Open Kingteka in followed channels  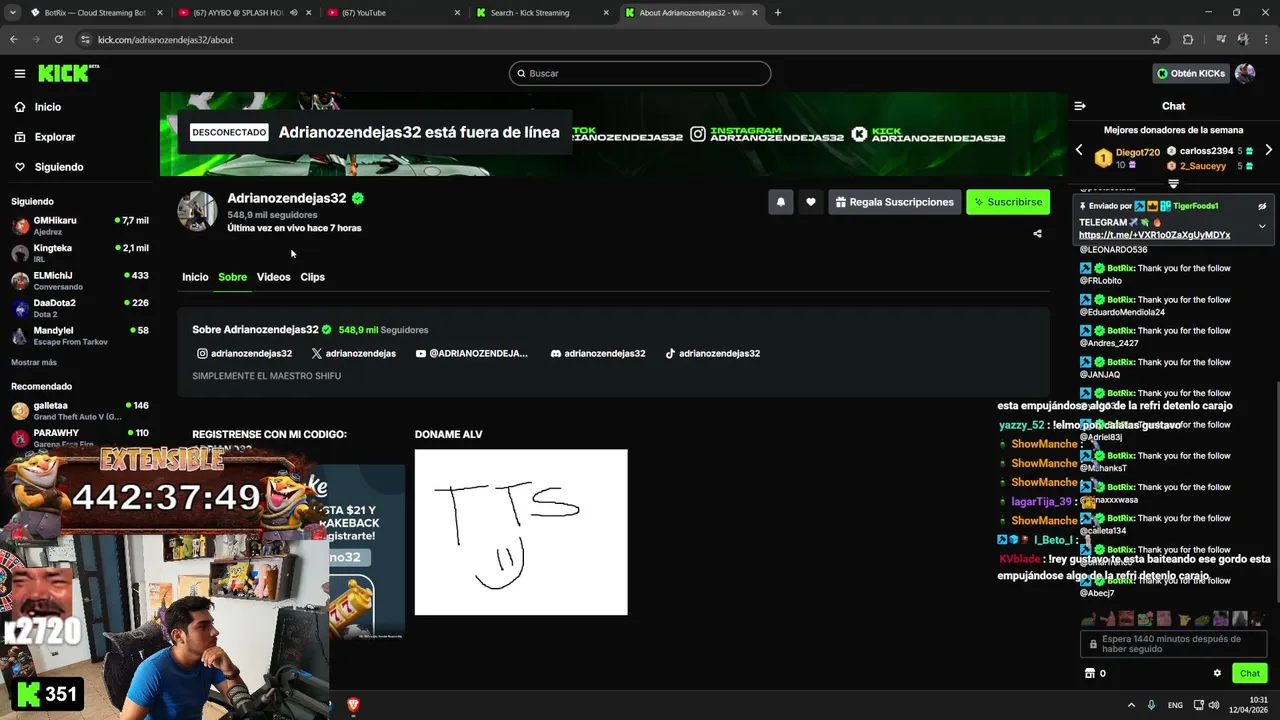[80, 253]
